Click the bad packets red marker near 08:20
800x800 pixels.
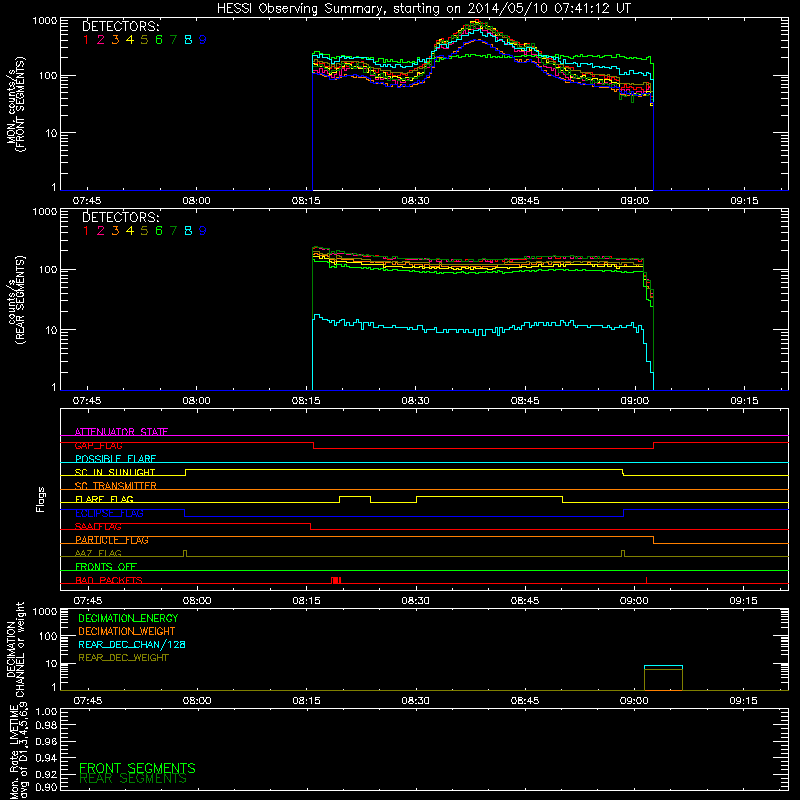coord(336,580)
